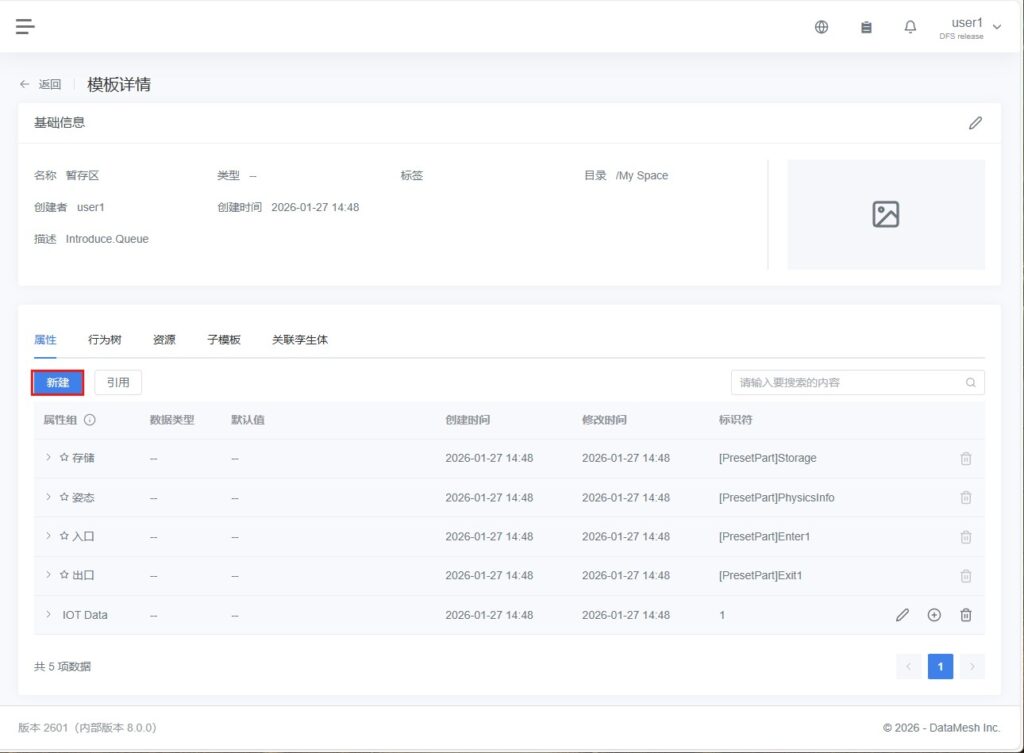Viewport: 1024px width, 753px height.
Task: Expand the 存储 attribute group row
Action: 48,458
